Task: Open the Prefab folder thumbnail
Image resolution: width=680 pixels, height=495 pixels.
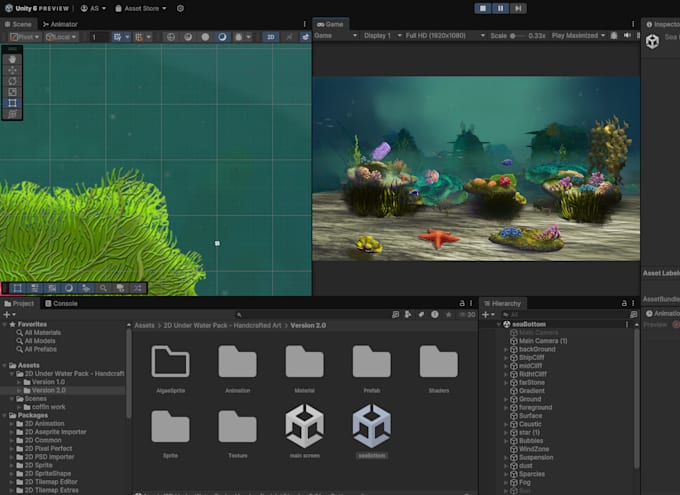Action: [372, 369]
